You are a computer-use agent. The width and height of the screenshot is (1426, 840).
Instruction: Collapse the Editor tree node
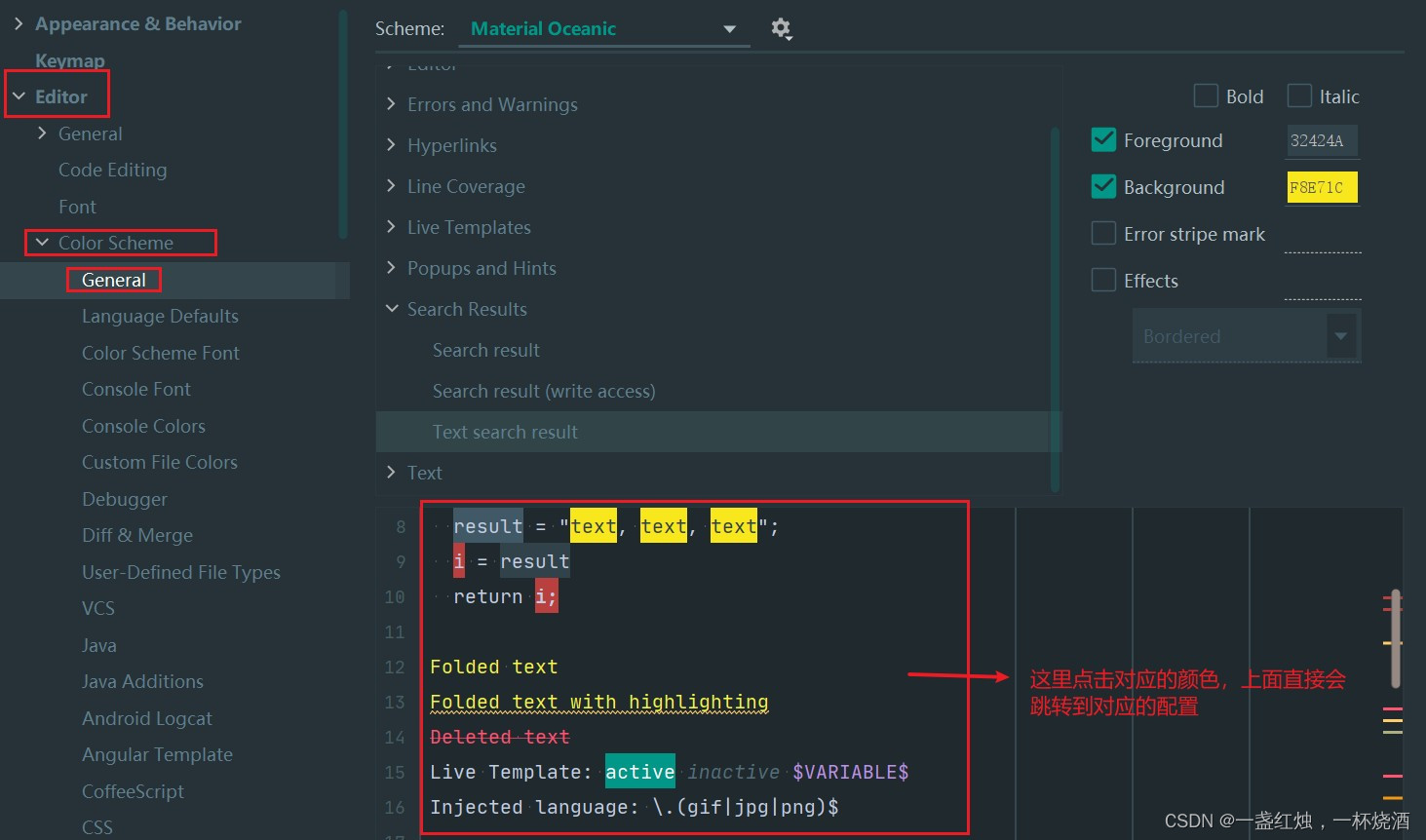(19, 96)
